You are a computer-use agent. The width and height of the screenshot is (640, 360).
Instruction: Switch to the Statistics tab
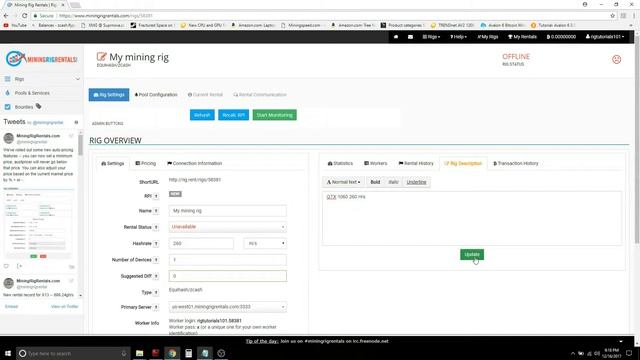point(340,163)
